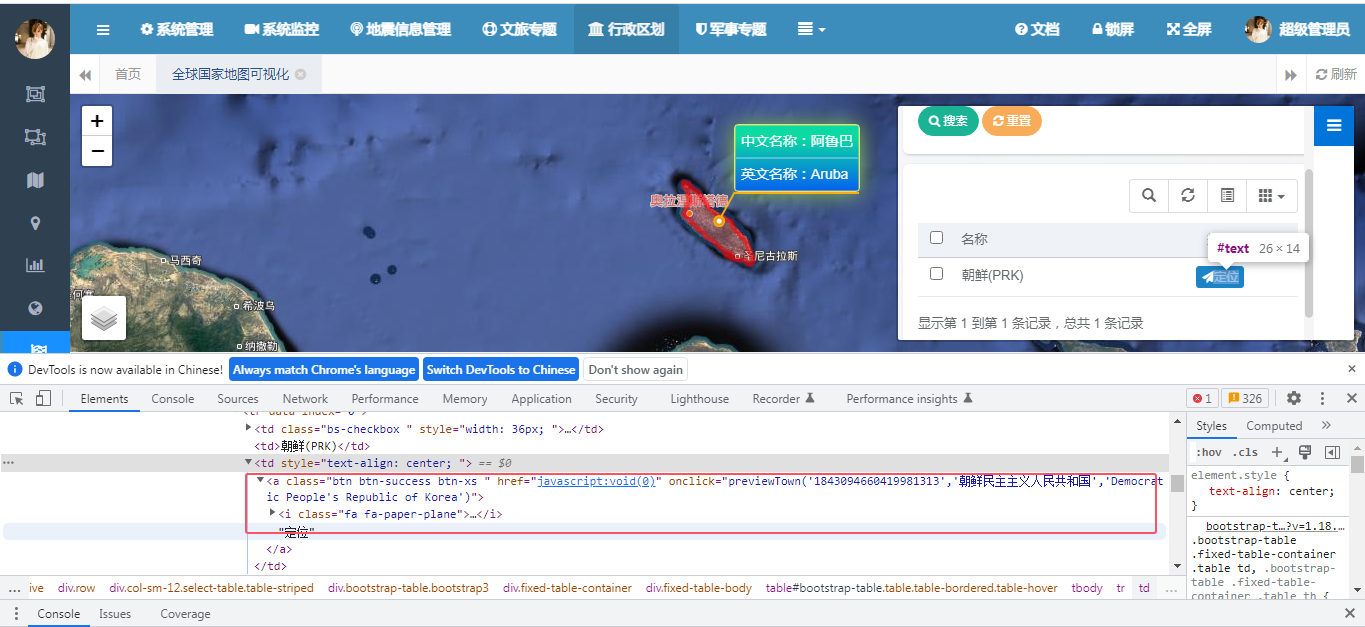Viewport: 1365px width, 627px height.
Task: Open the map layers switcher
Action: tap(104, 318)
